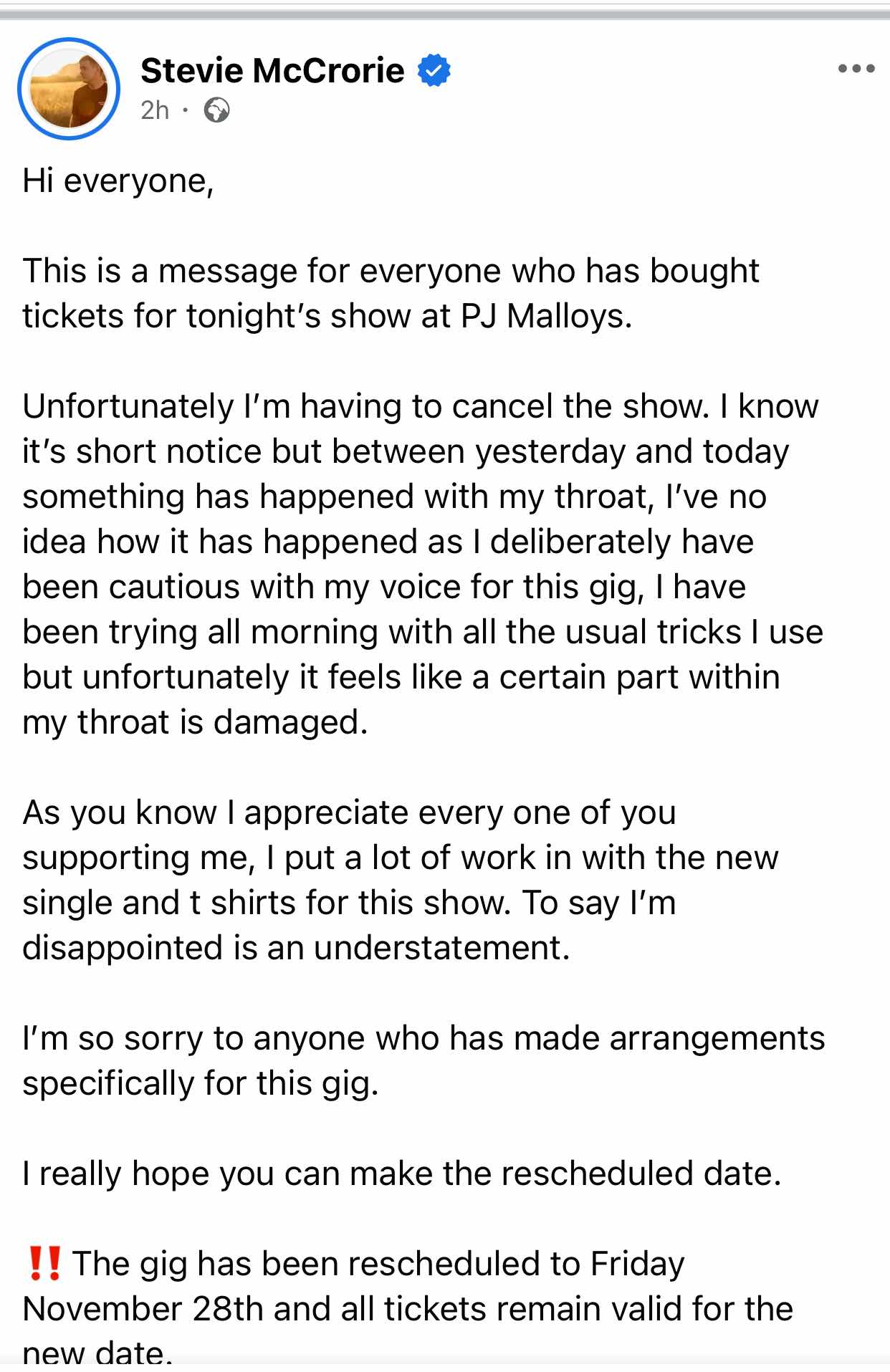Tap the paragraph mentioning PJ Malloys tickets
Image resolution: width=890 pixels, height=1372 pixels.
[x=327, y=294]
